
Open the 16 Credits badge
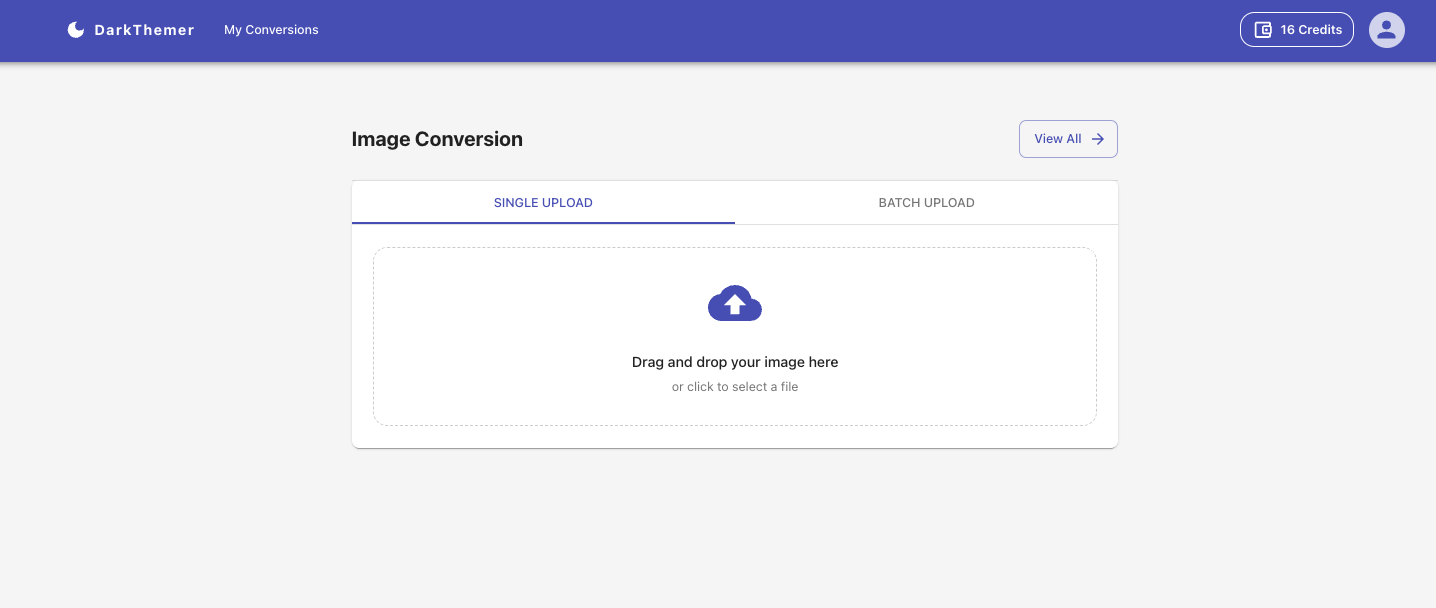click(1297, 30)
